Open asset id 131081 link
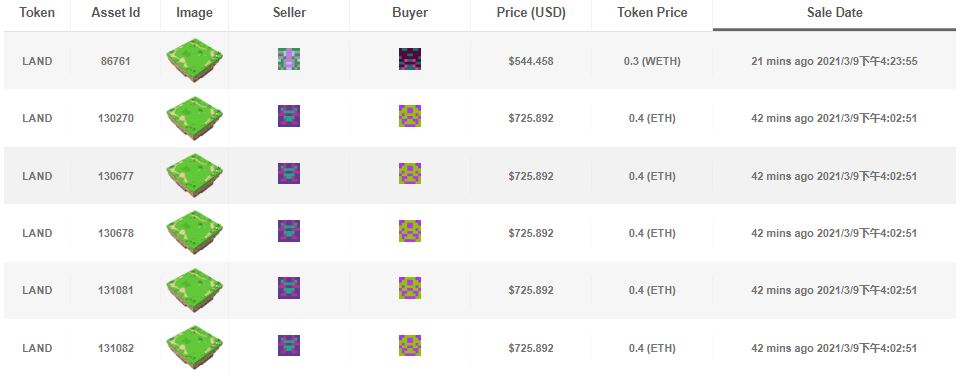This screenshot has height=376, width=960. click(115, 290)
